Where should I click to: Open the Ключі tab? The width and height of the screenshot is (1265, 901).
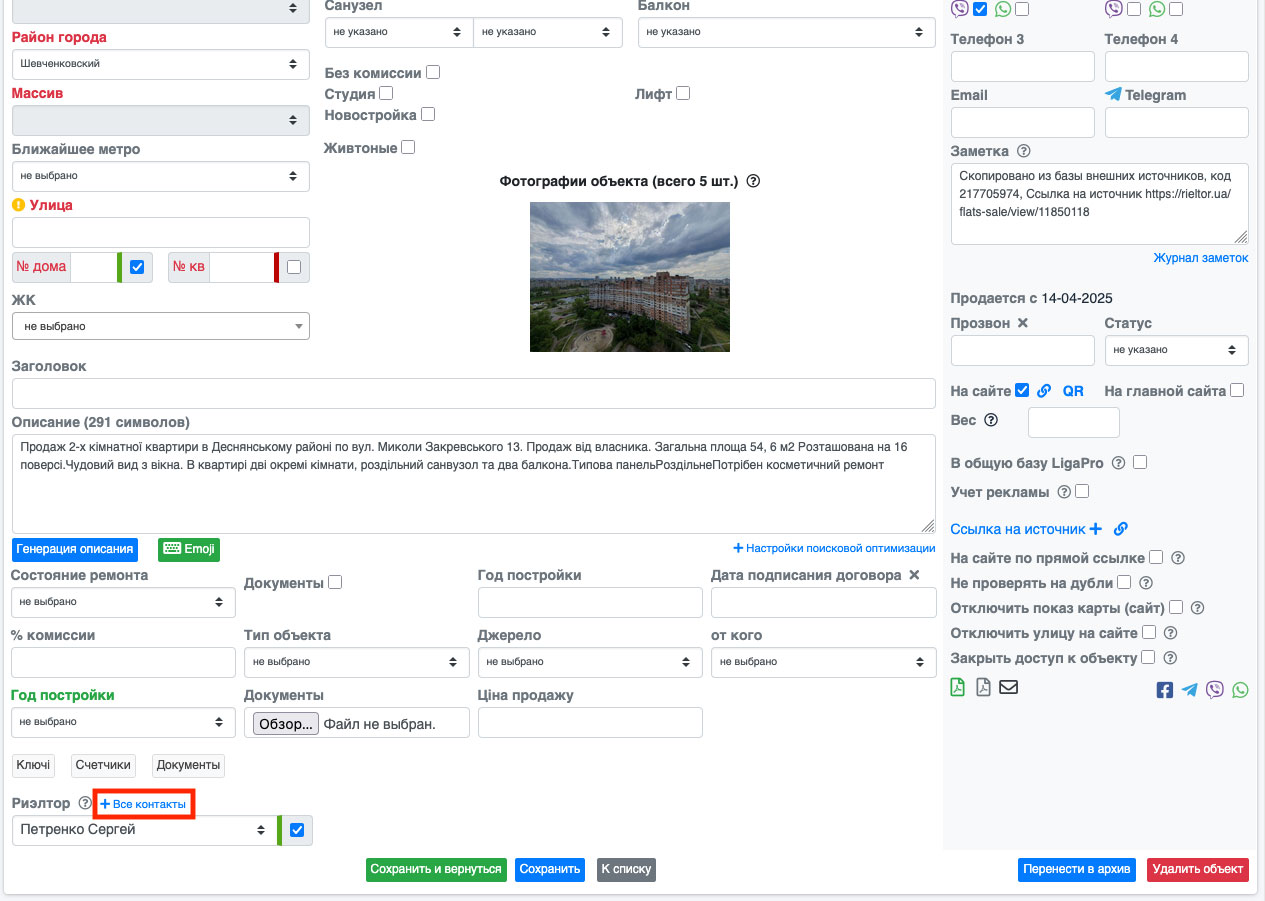coord(33,765)
